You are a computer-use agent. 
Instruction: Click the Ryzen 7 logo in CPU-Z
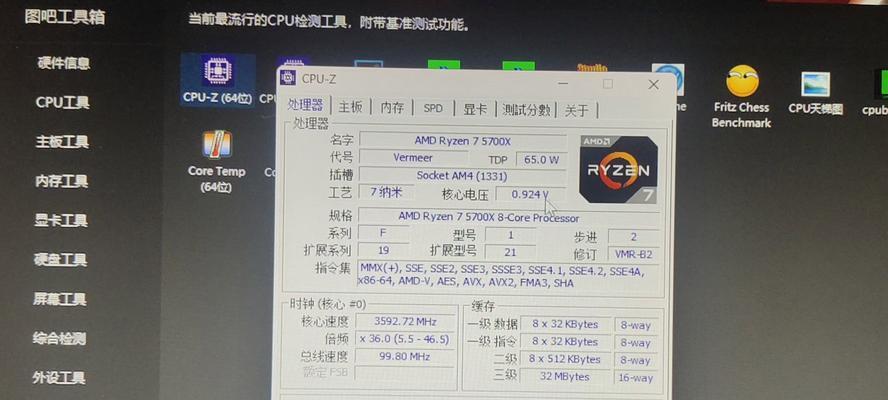(x=618, y=169)
